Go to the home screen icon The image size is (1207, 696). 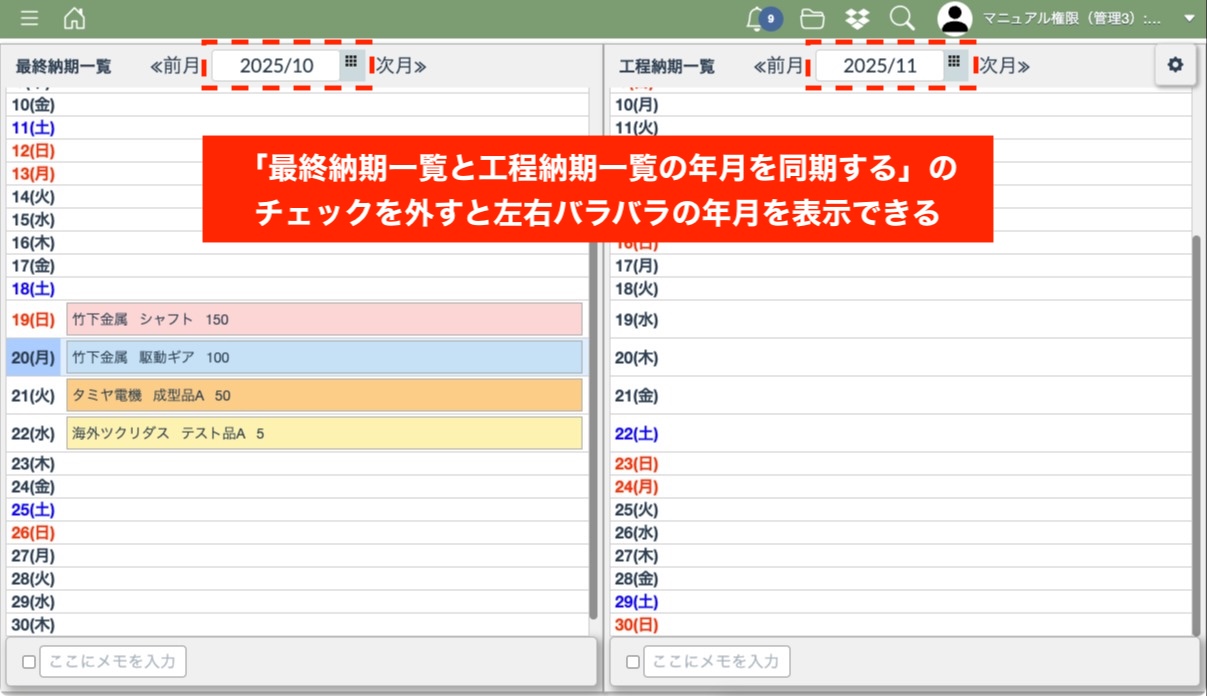coord(74,18)
